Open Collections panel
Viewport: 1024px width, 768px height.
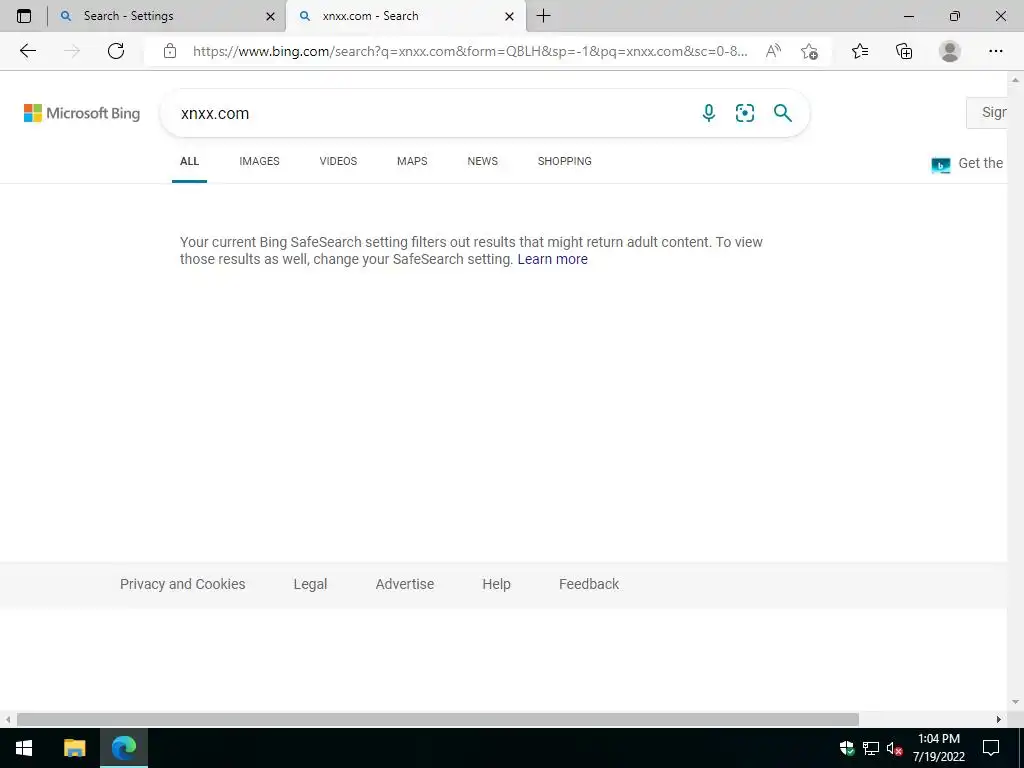[904, 51]
